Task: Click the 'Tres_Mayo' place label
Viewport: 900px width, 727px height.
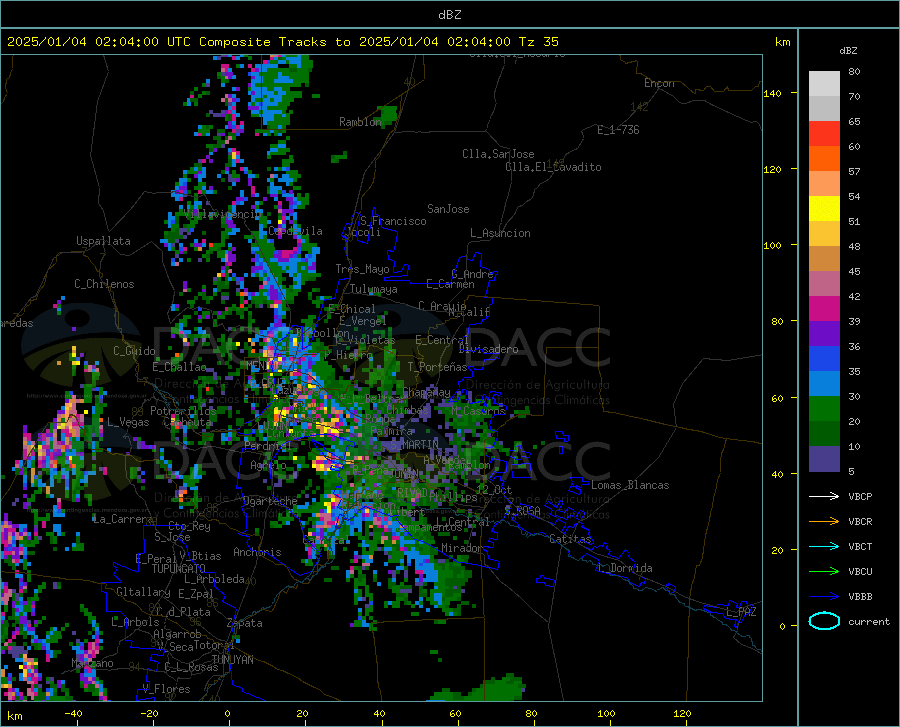Action: coord(362,269)
